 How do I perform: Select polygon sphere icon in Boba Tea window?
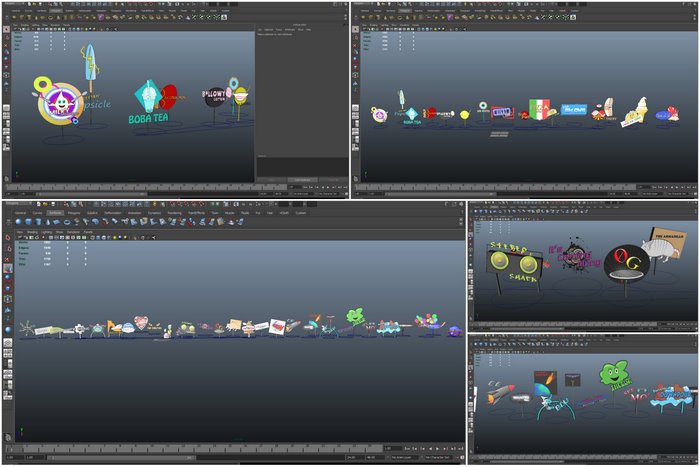pos(15,17)
